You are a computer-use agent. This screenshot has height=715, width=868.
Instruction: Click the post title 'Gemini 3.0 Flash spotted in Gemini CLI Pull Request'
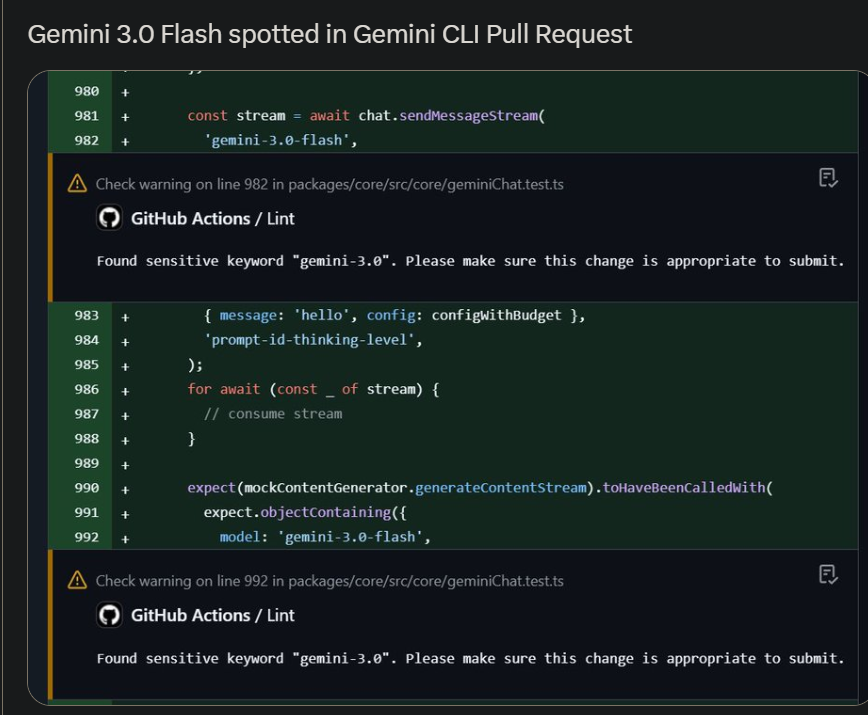(x=329, y=34)
